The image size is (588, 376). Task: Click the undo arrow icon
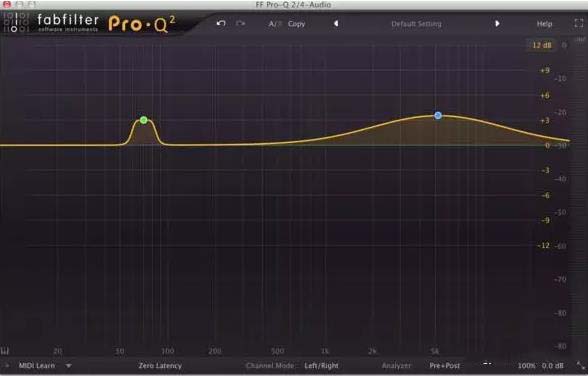pyautogui.click(x=221, y=24)
